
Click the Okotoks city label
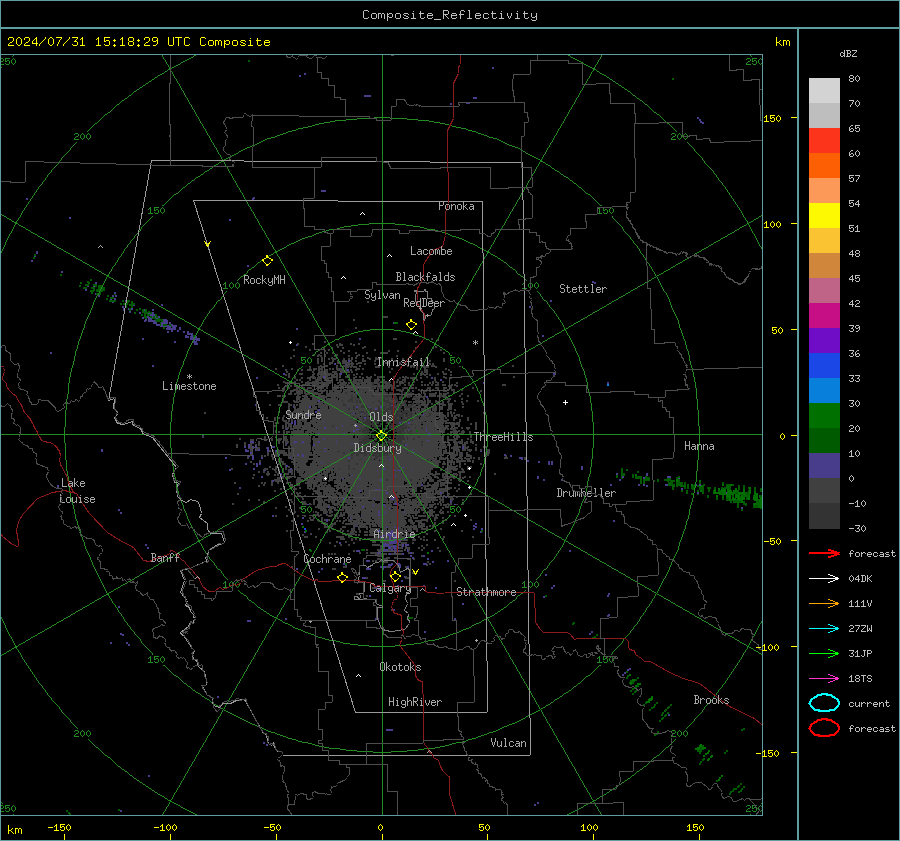[400, 667]
